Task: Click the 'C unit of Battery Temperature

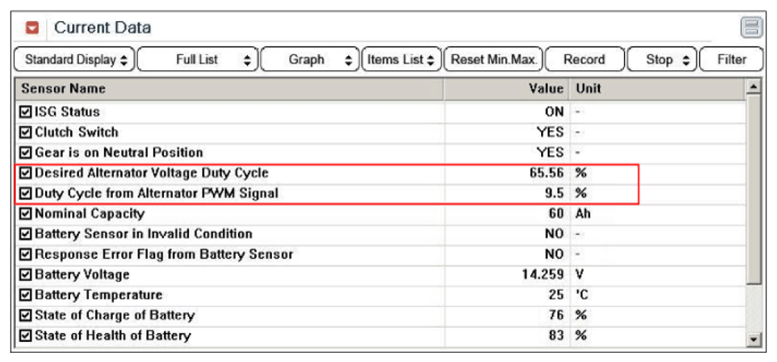Action: [x=581, y=295]
